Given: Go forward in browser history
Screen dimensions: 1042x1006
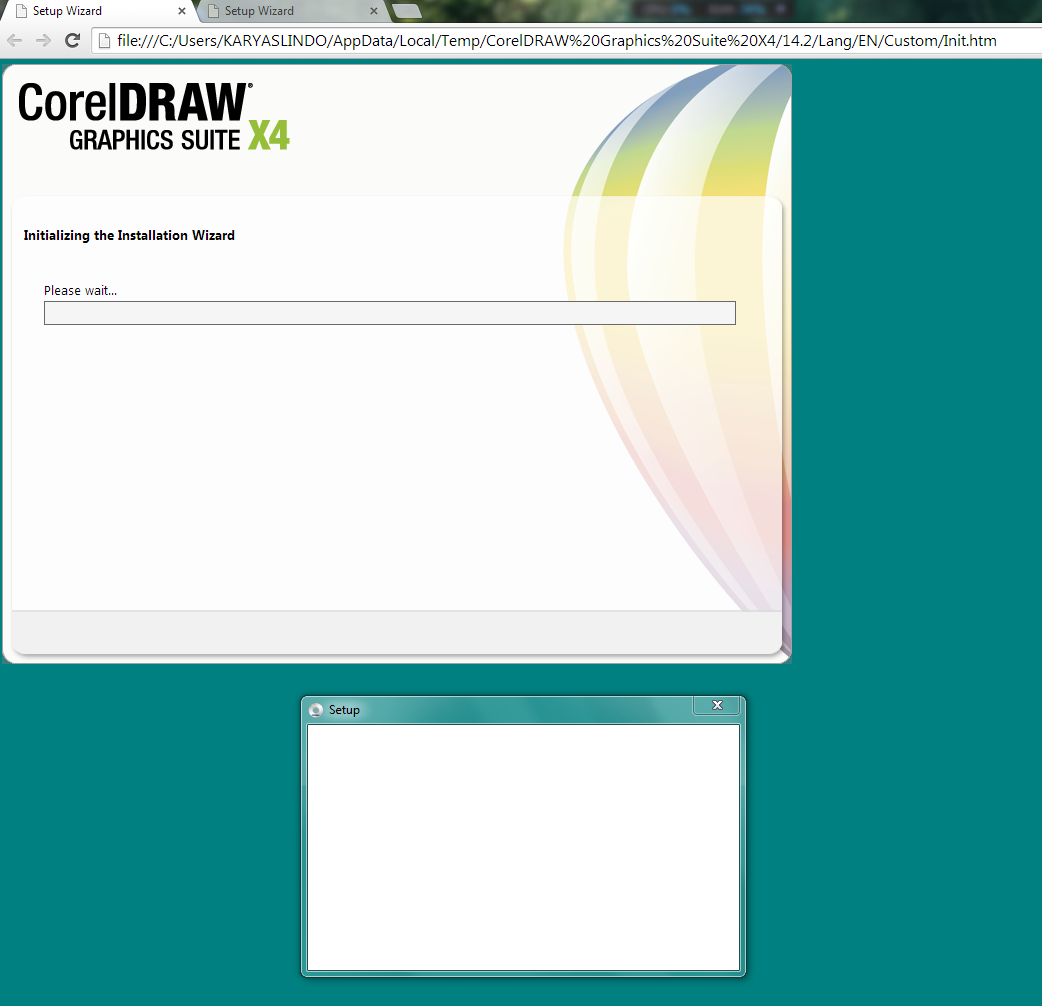Looking at the screenshot, I should tap(43, 41).
